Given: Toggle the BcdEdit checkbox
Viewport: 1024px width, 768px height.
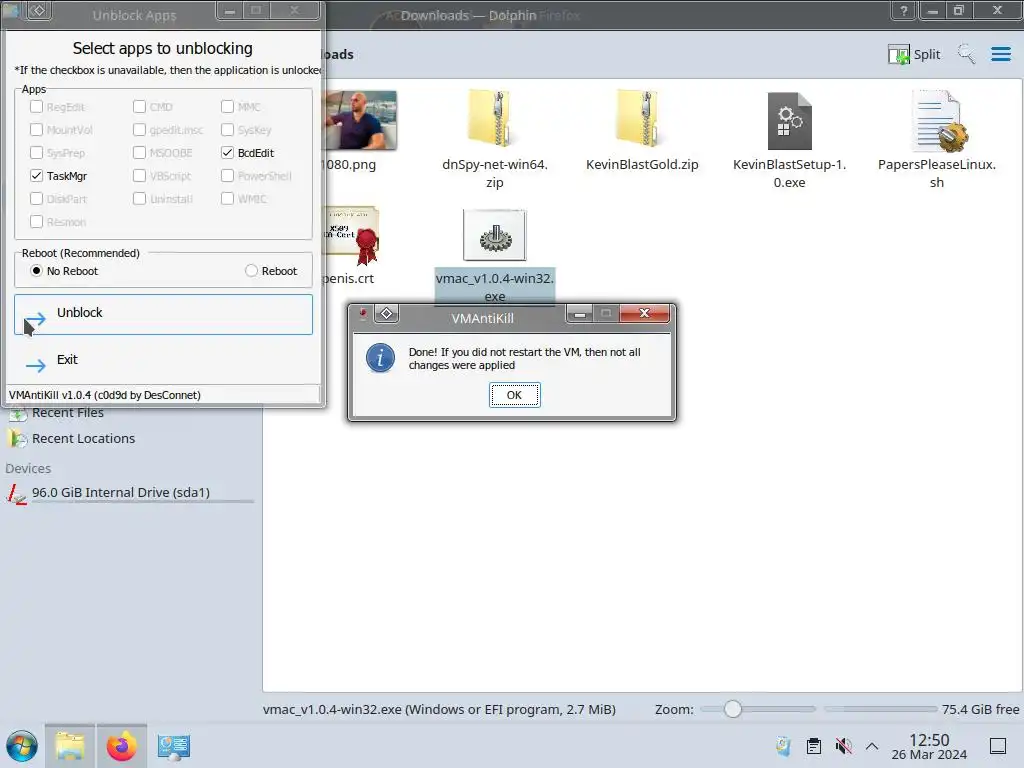Looking at the screenshot, I should pos(227,153).
